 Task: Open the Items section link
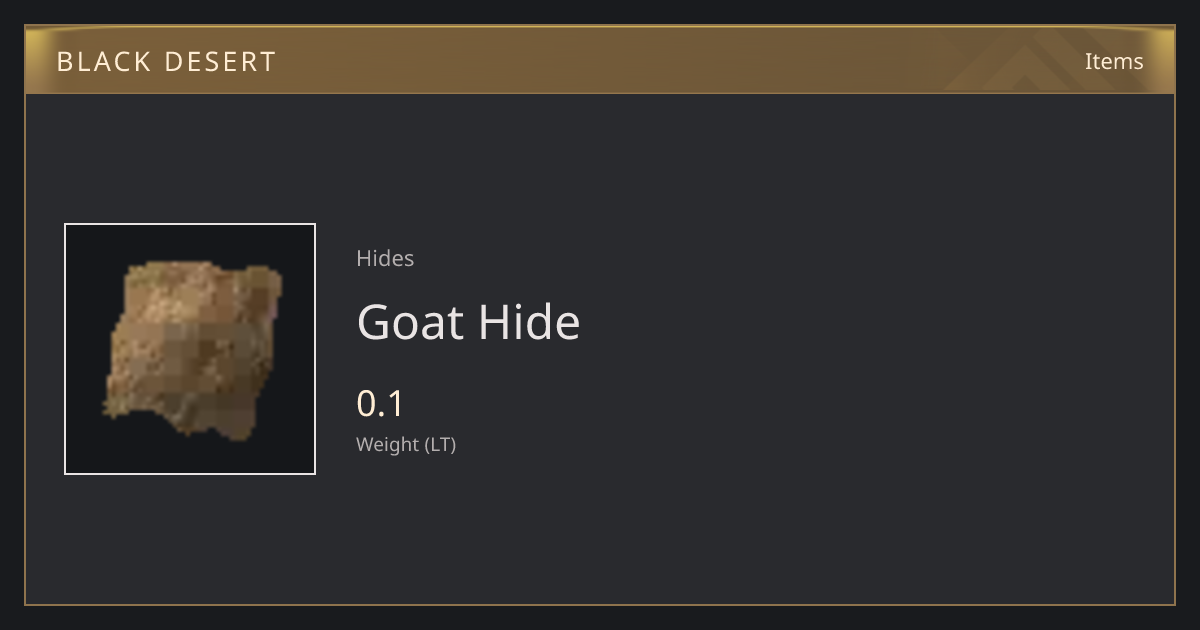click(x=1114, y=61)
